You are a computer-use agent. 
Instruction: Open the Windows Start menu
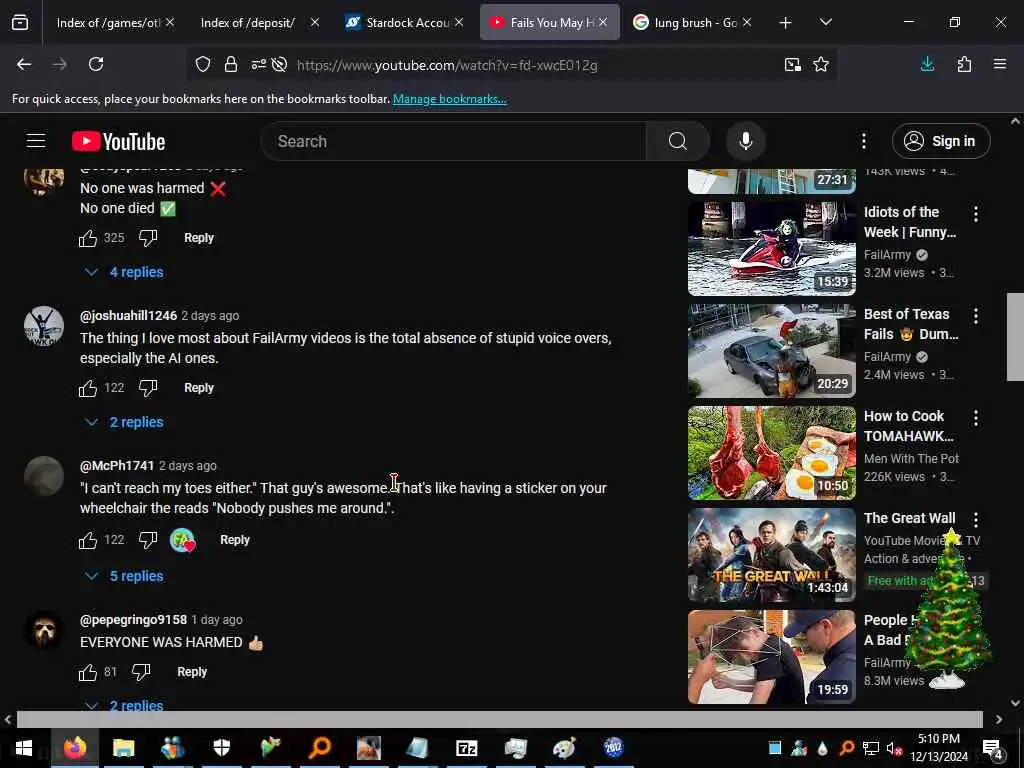[24, 748]
